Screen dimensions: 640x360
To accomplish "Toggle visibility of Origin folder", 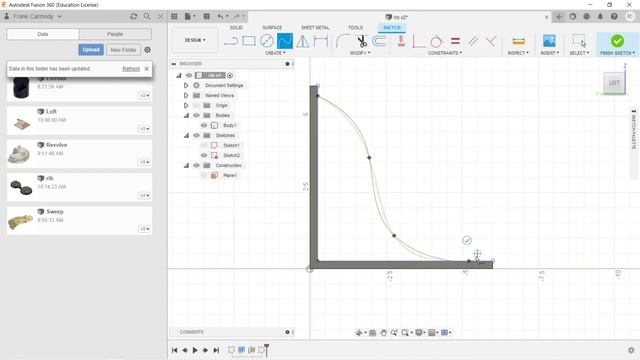I will click(x=196, y=105).
